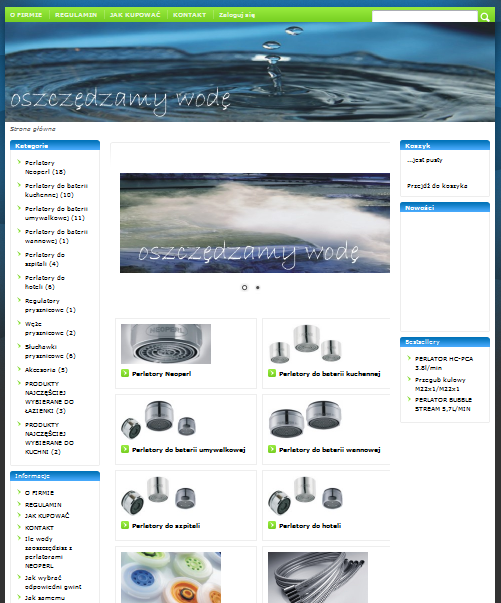The image size is (501, 603).
Task: Open Perlatory do hoteli tile label
Action: (310, 526)
